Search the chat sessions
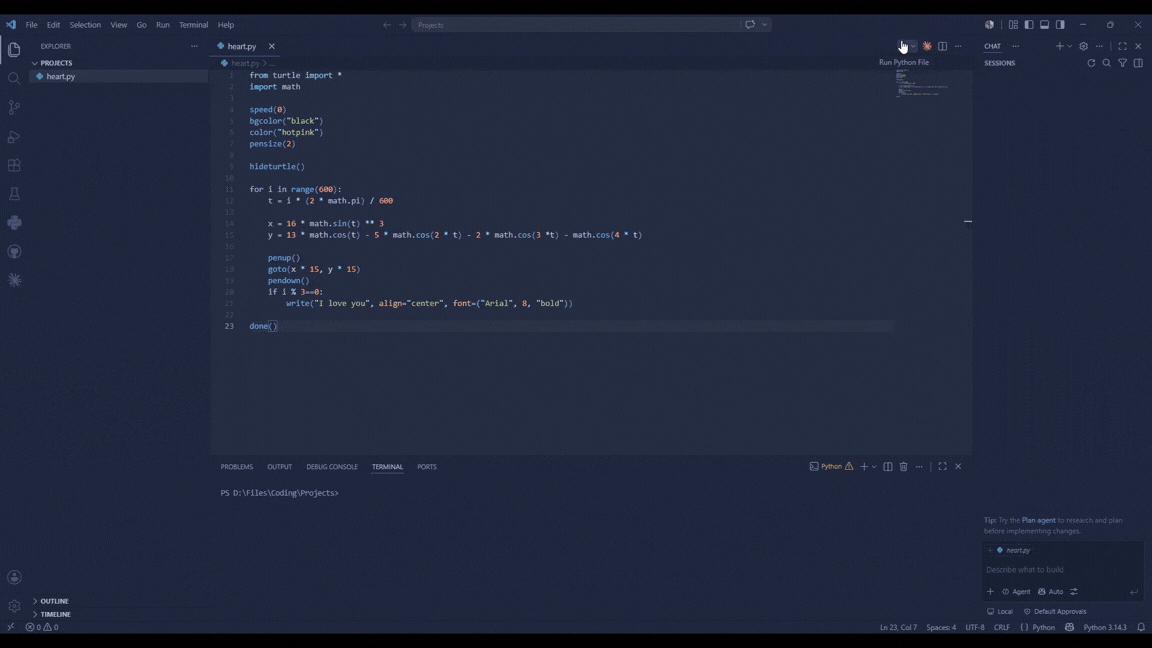1152x648 pixels. point(1106,63)
